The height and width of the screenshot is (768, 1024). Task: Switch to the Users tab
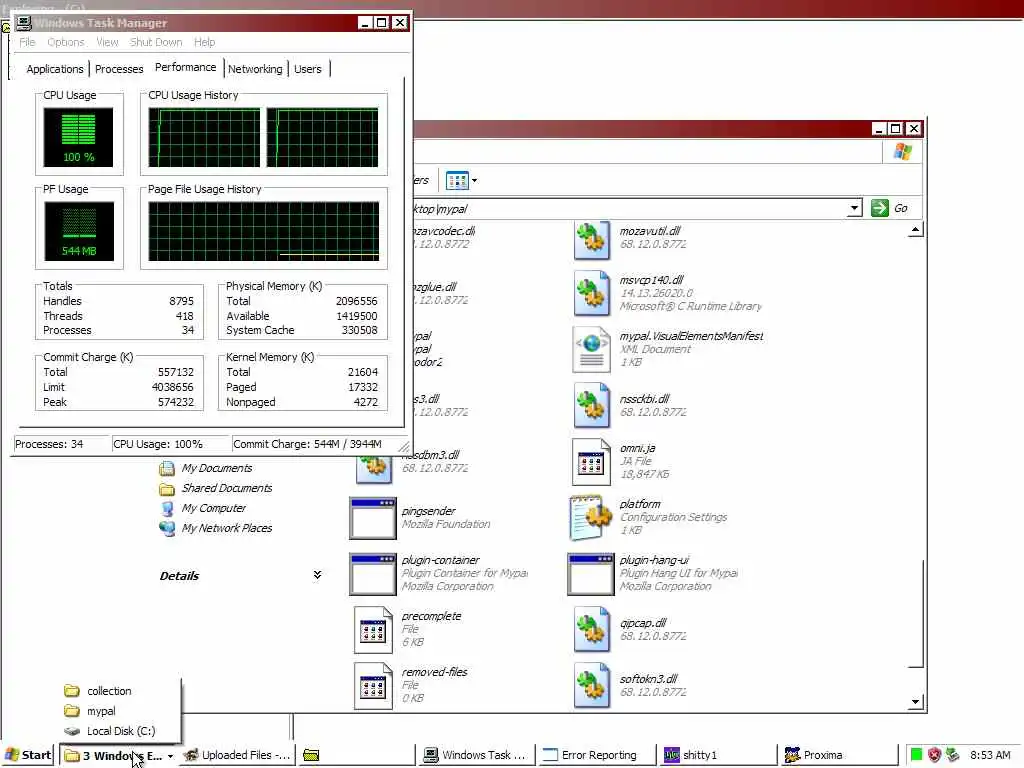pos(308,69)
